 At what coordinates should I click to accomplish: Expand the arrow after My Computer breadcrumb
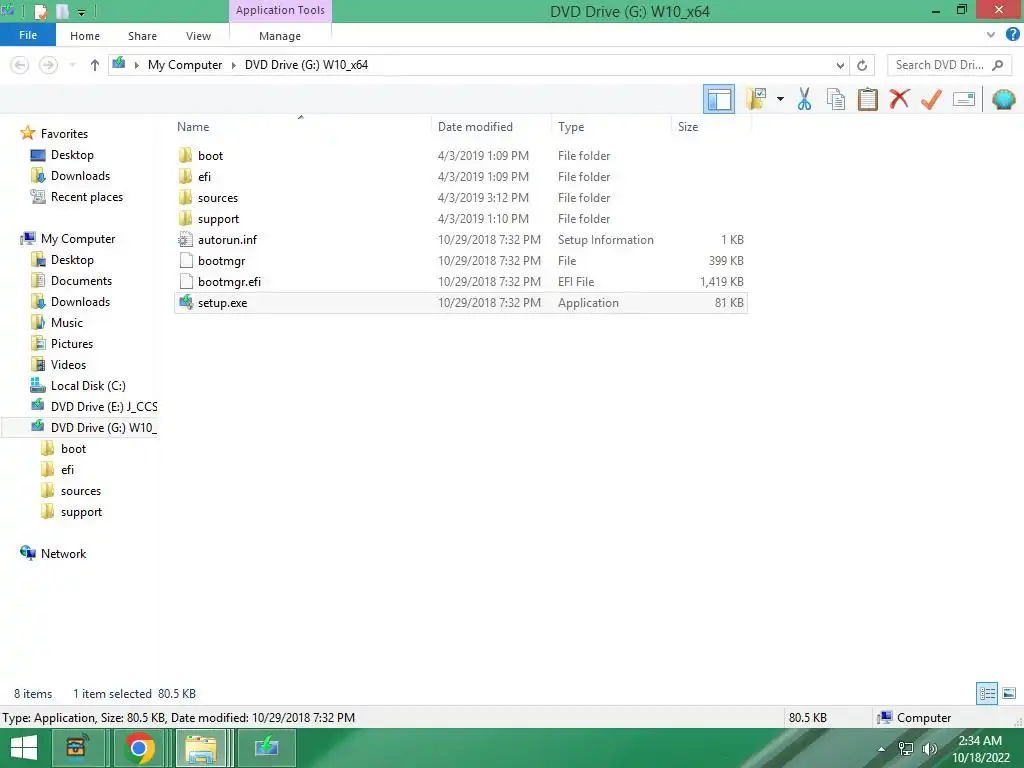tap(233, 65)
